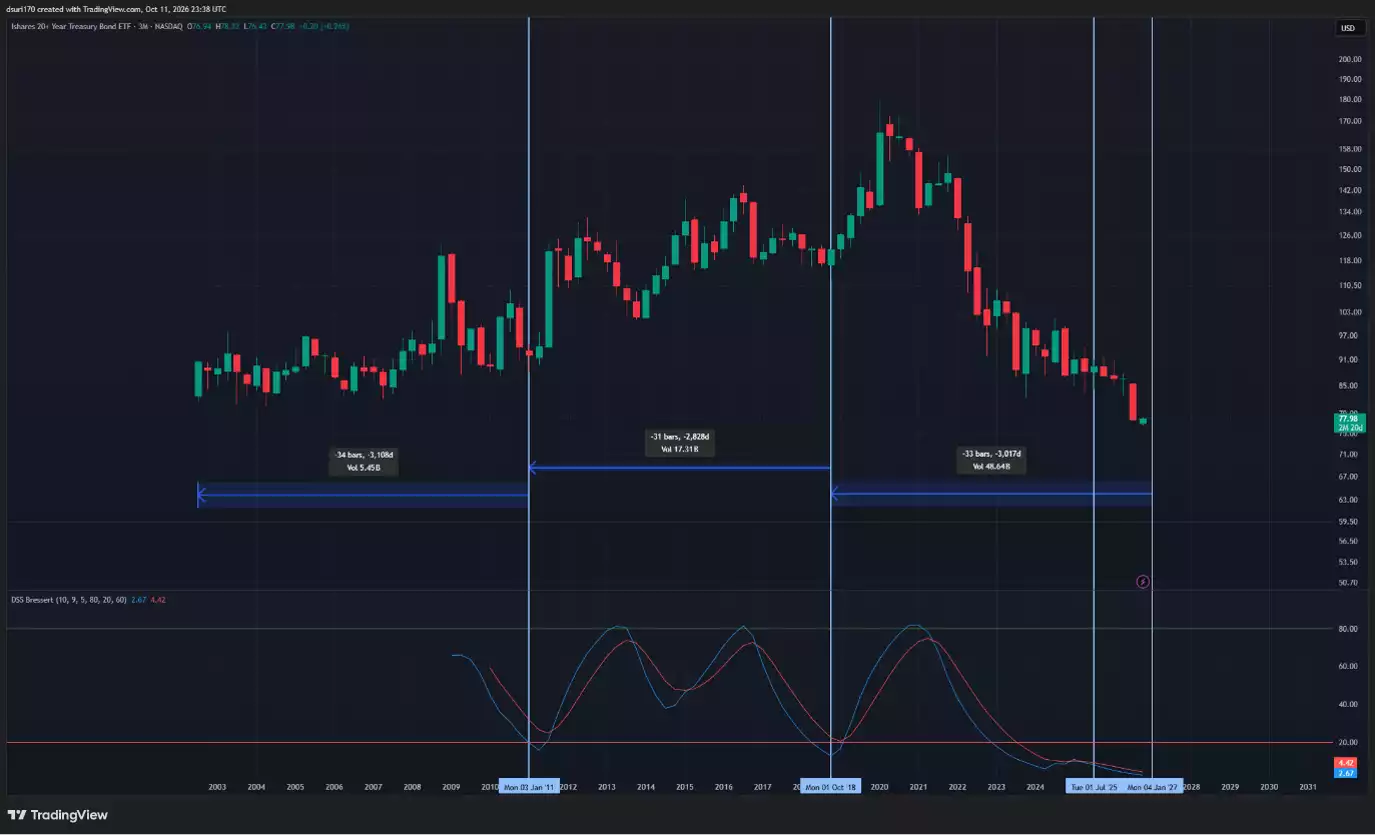Click the 170.00 price scale value
The image size is (1375, 837).
click(x=1350, y=121)
